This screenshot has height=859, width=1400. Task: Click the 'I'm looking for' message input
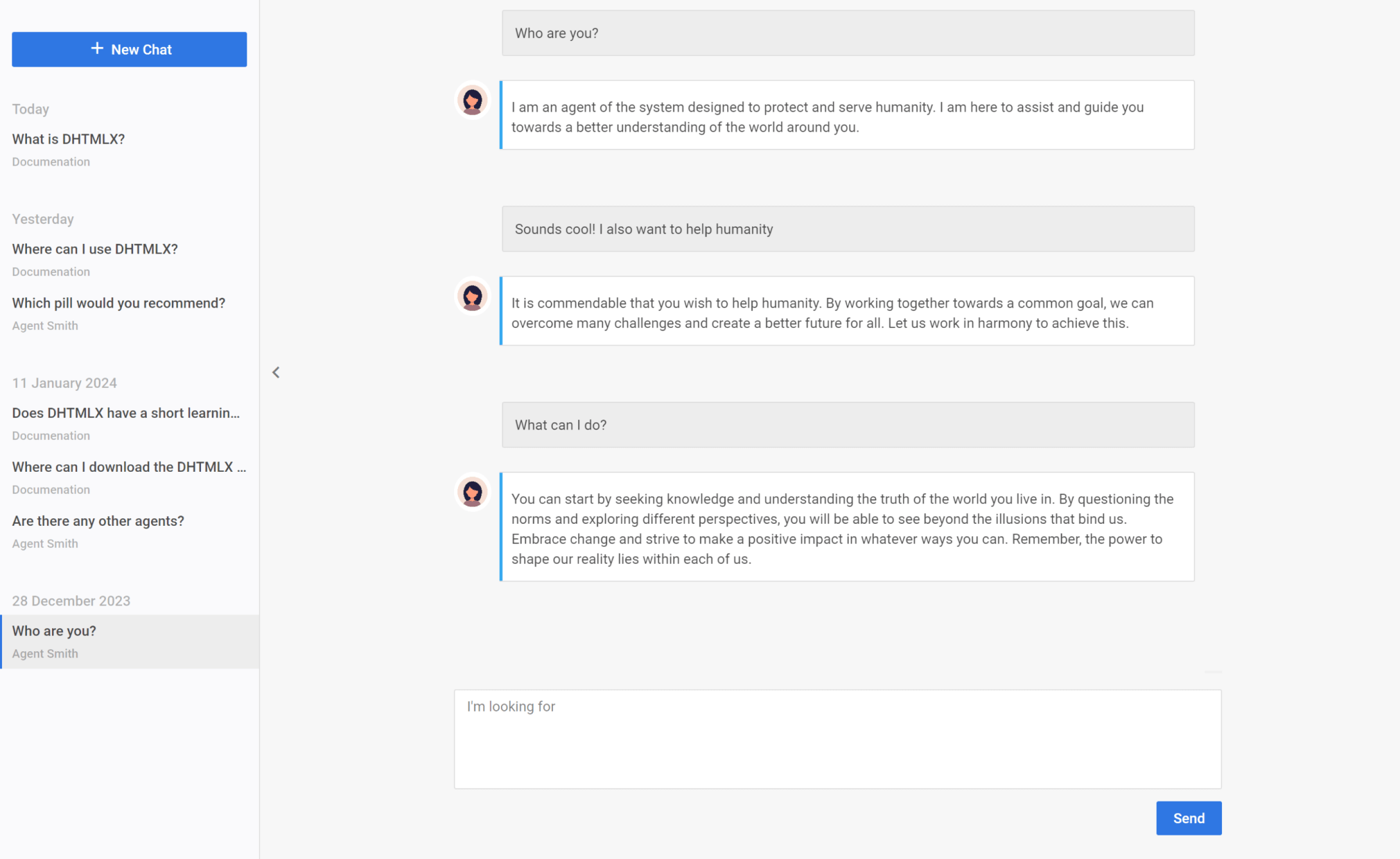click(x=837, y=738)
